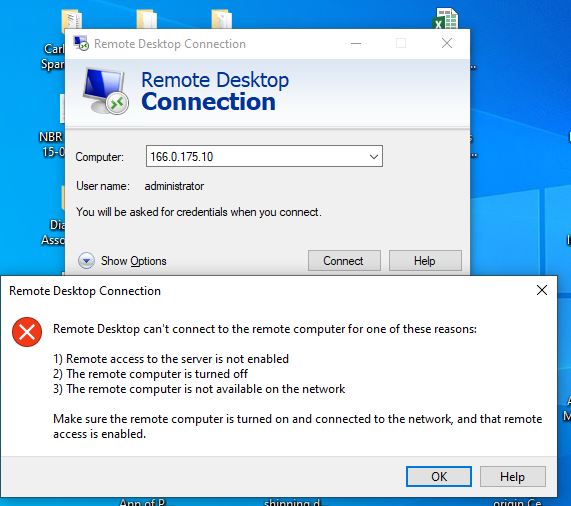Click the red error icon
The height and width of the screenshot is (506, 571).
(x=27, y=332)
